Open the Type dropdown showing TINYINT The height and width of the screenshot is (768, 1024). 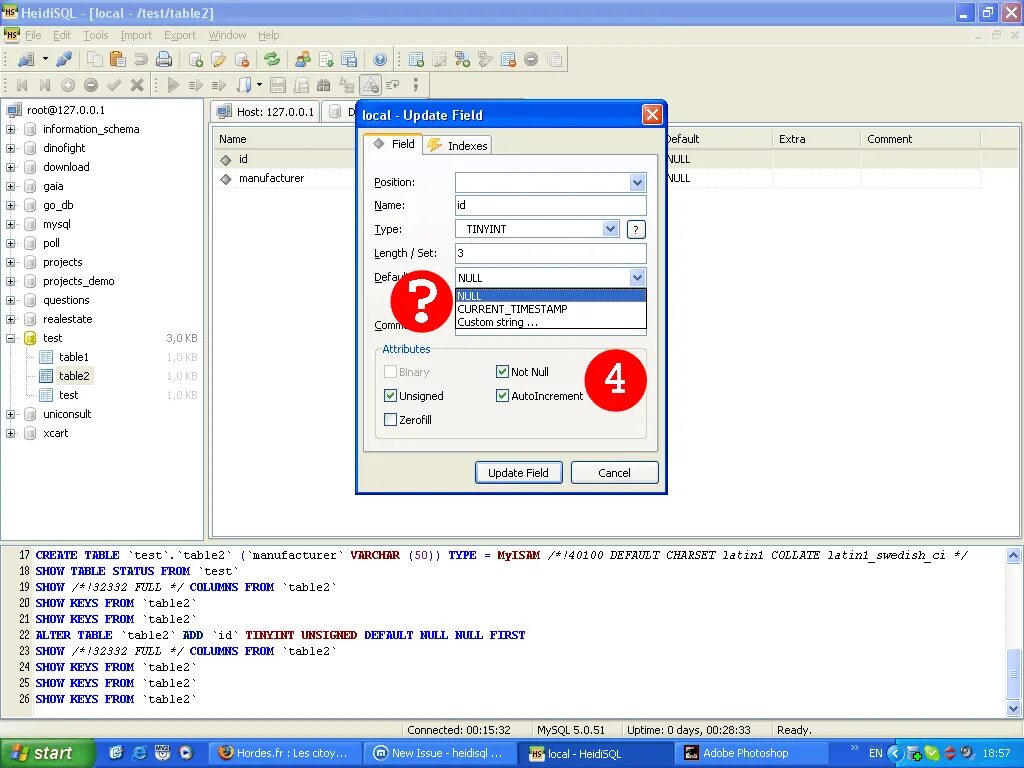tap(610, 229)
